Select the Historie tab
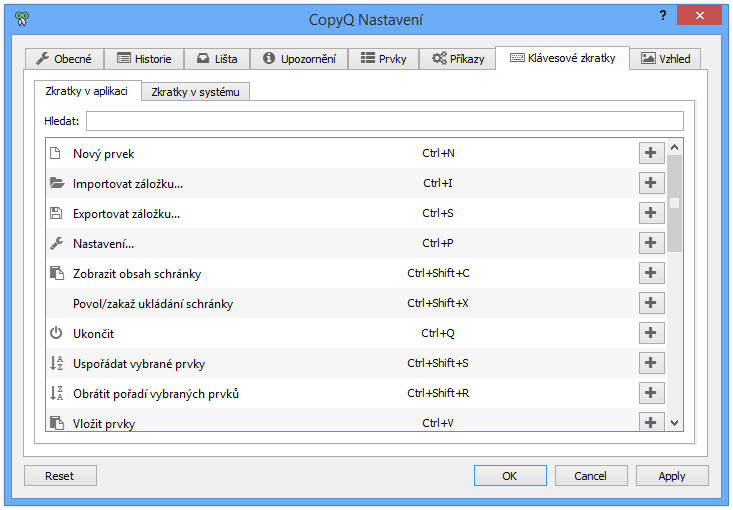This screenshot has width=733, height=510. click(x=144, y=59)
